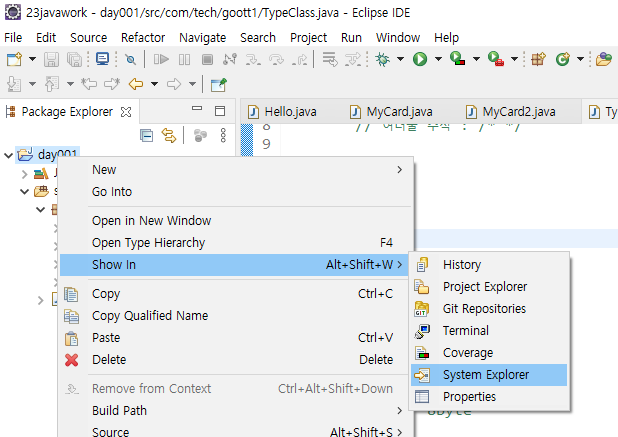Open the Build Path submenu entry
This screenshot has height=437, width=618.
pyautogui.click(x=235, y=411)
